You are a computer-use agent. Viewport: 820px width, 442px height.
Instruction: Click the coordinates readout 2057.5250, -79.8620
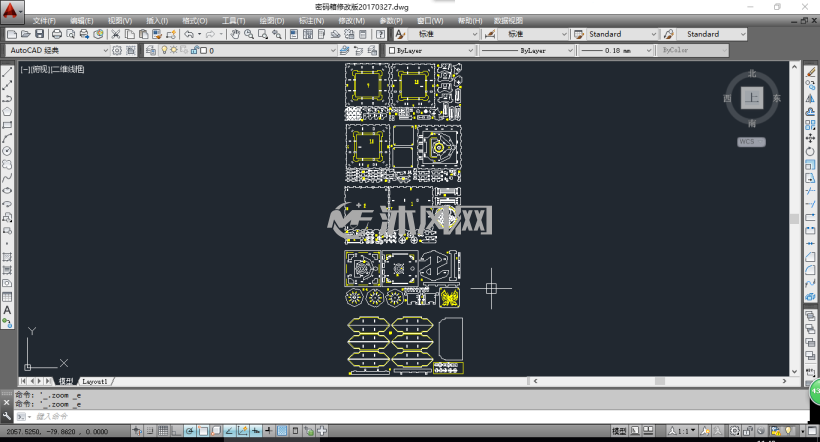(x=58, y=432)
